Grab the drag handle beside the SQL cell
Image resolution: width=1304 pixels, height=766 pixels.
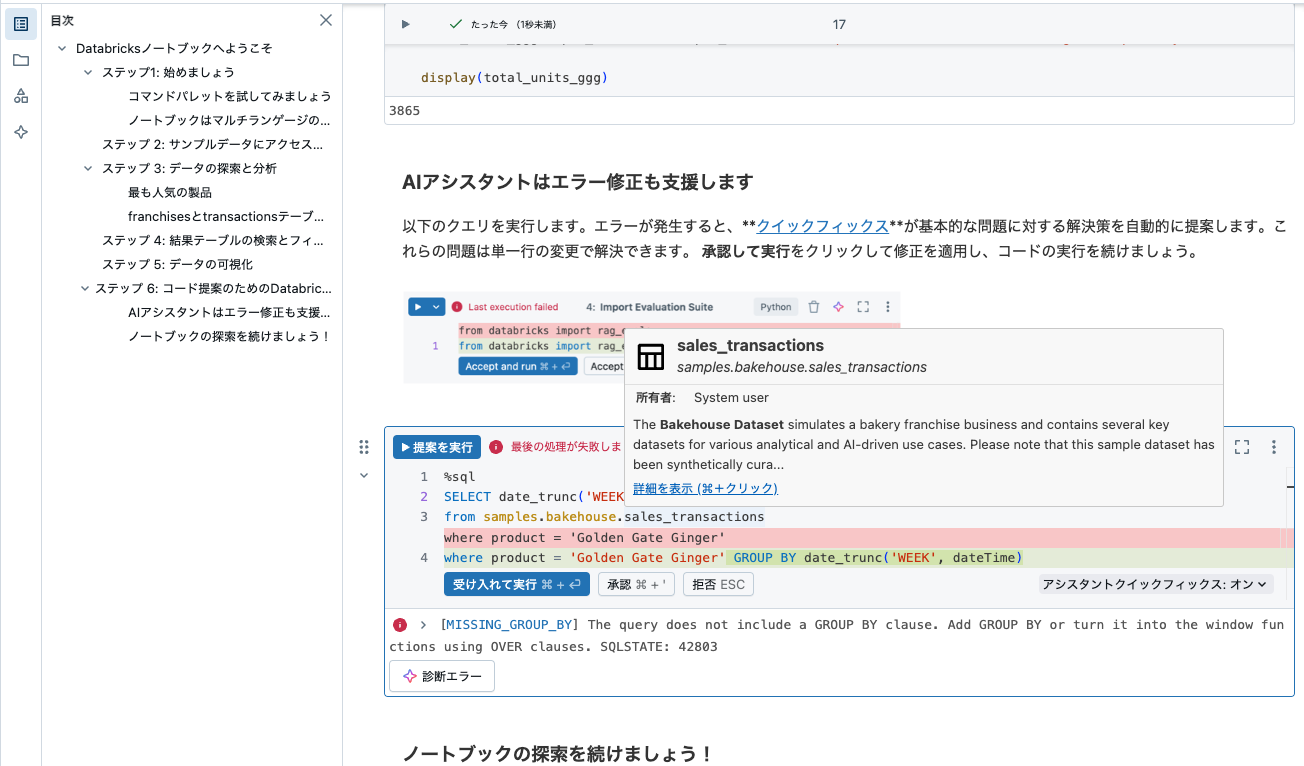364,447
